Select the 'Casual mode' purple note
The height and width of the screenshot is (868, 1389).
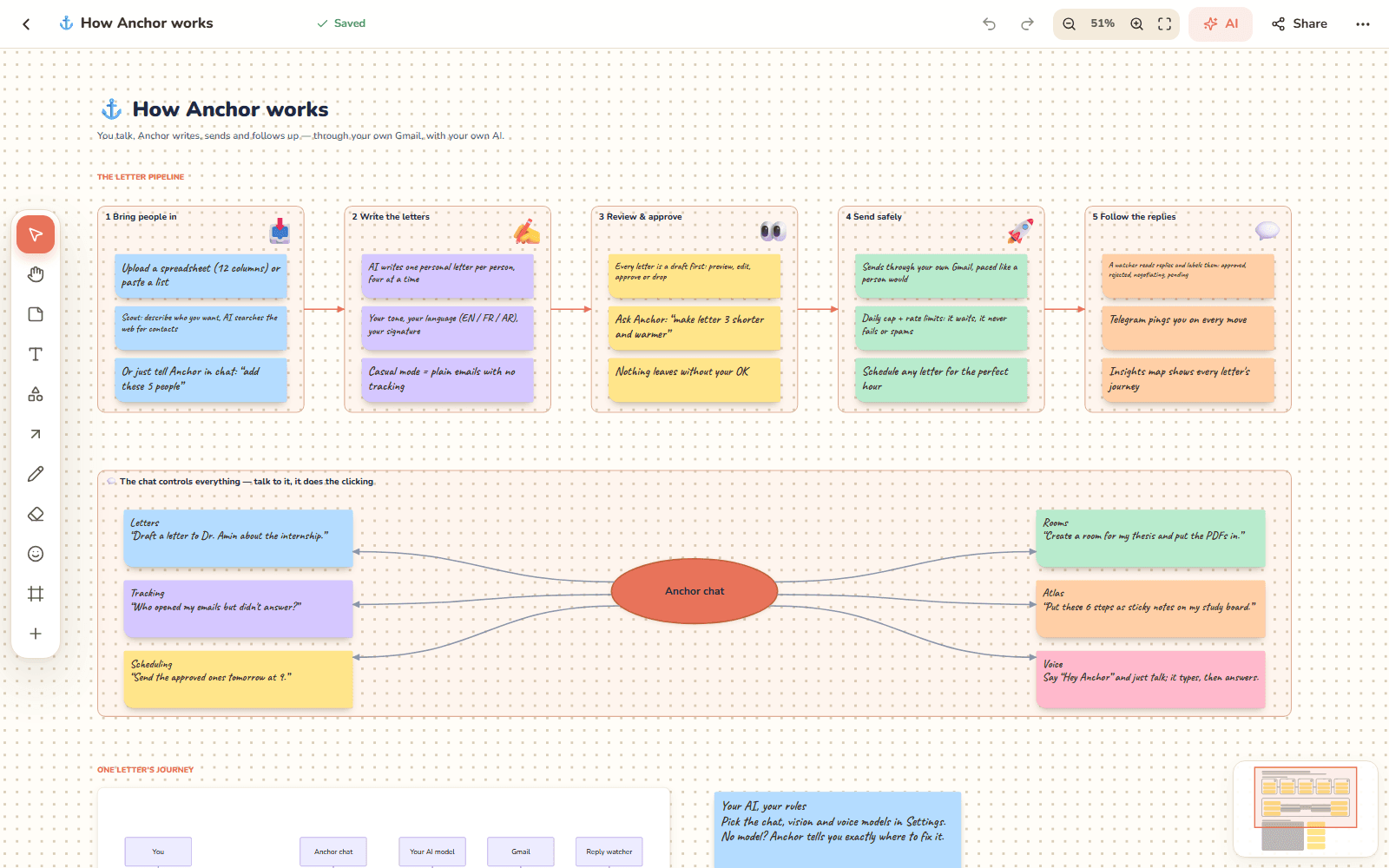click(x=447, y=379)
